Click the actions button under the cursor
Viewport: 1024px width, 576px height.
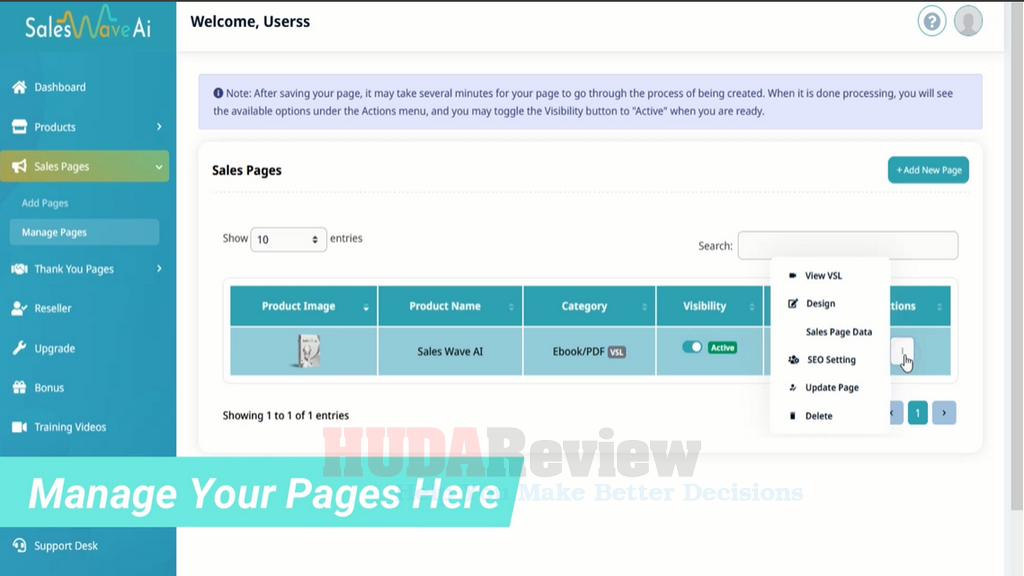coord(902,351)
